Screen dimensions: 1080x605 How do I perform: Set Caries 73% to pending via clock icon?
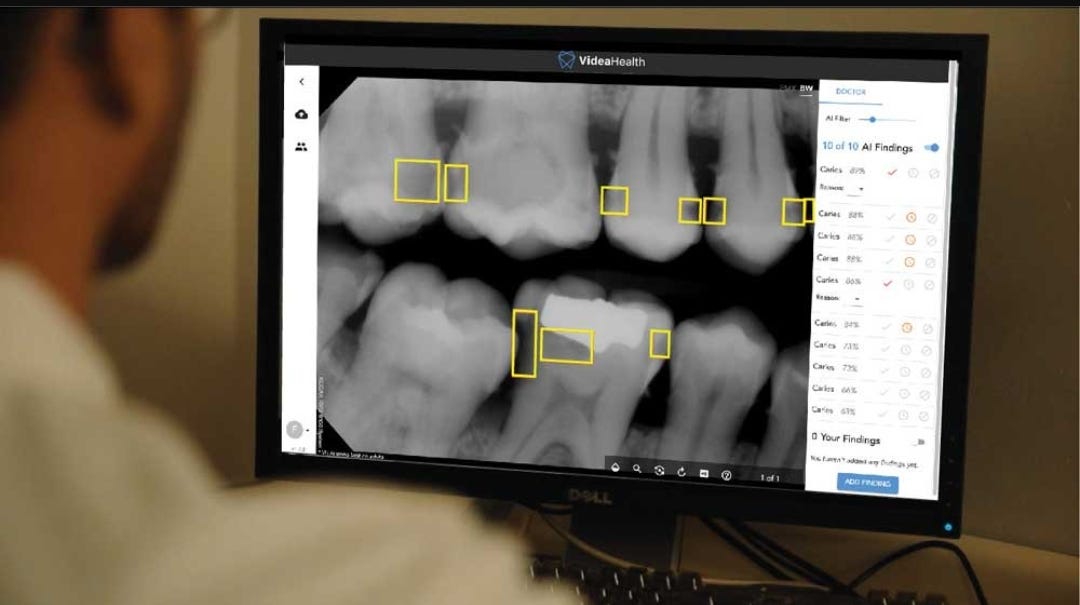tap(906, 350)
